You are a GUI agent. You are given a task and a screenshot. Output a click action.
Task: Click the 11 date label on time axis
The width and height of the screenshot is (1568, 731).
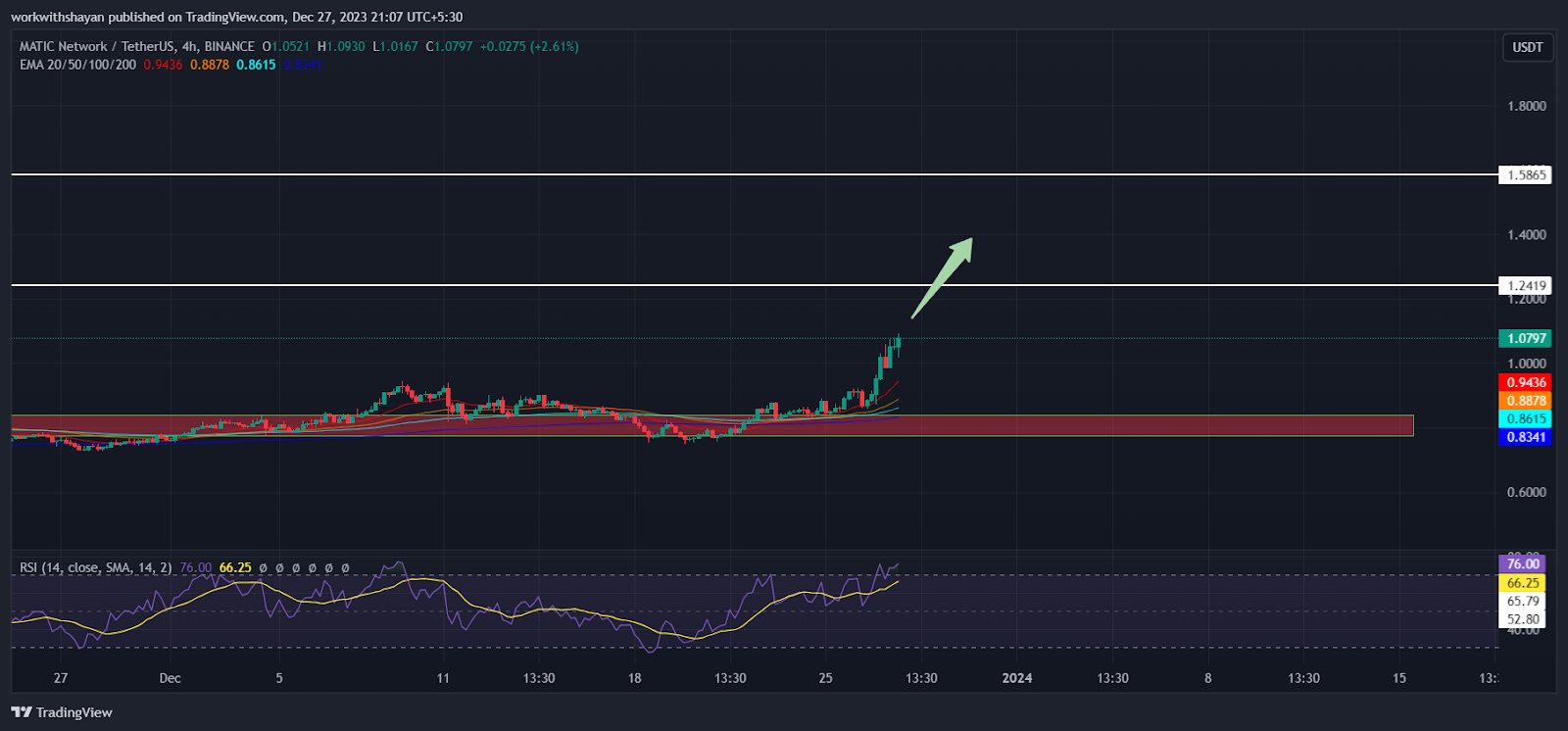(x=443, y=678)
